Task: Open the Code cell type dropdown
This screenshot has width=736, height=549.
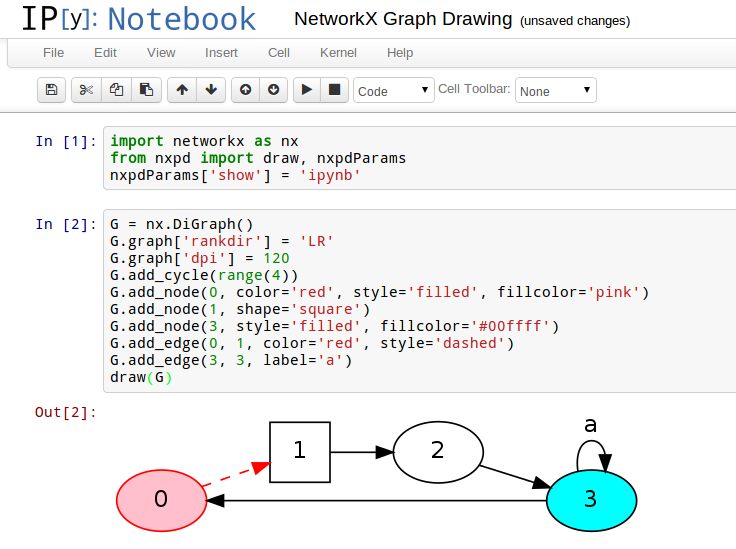Action: [x=394, y=91]
